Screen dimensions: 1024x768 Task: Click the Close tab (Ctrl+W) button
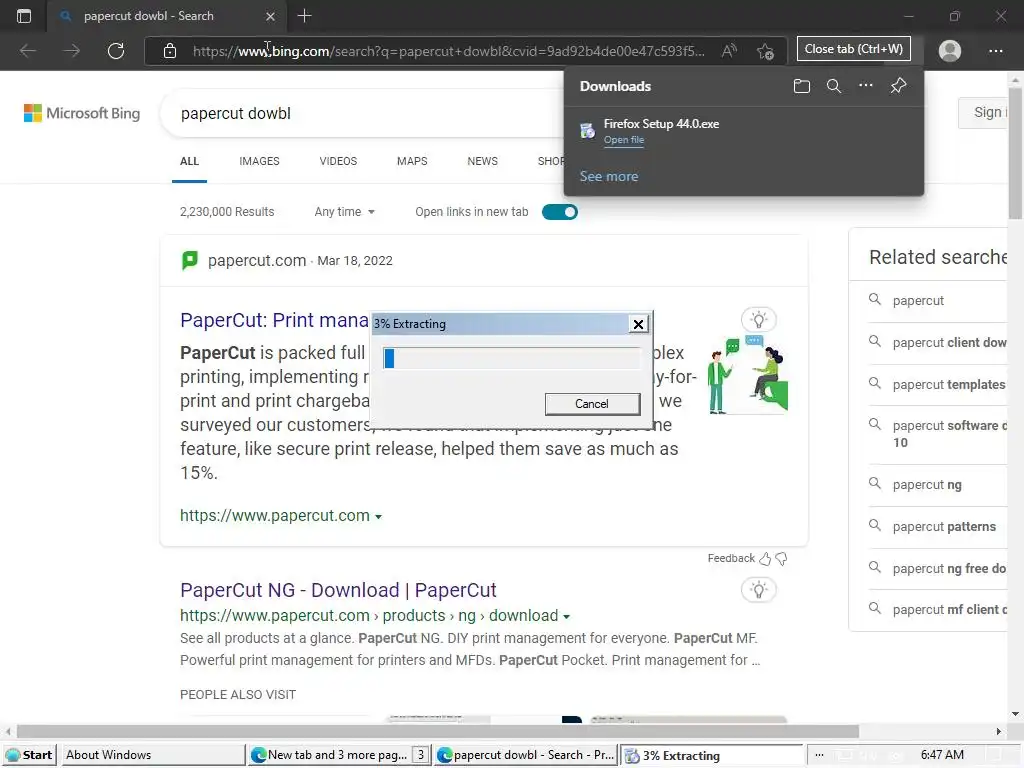(x=854, y=49)
